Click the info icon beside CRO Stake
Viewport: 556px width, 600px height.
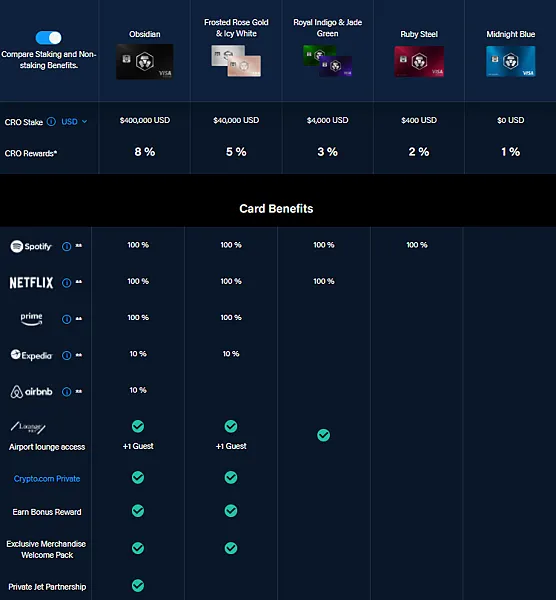click(51, 122)
